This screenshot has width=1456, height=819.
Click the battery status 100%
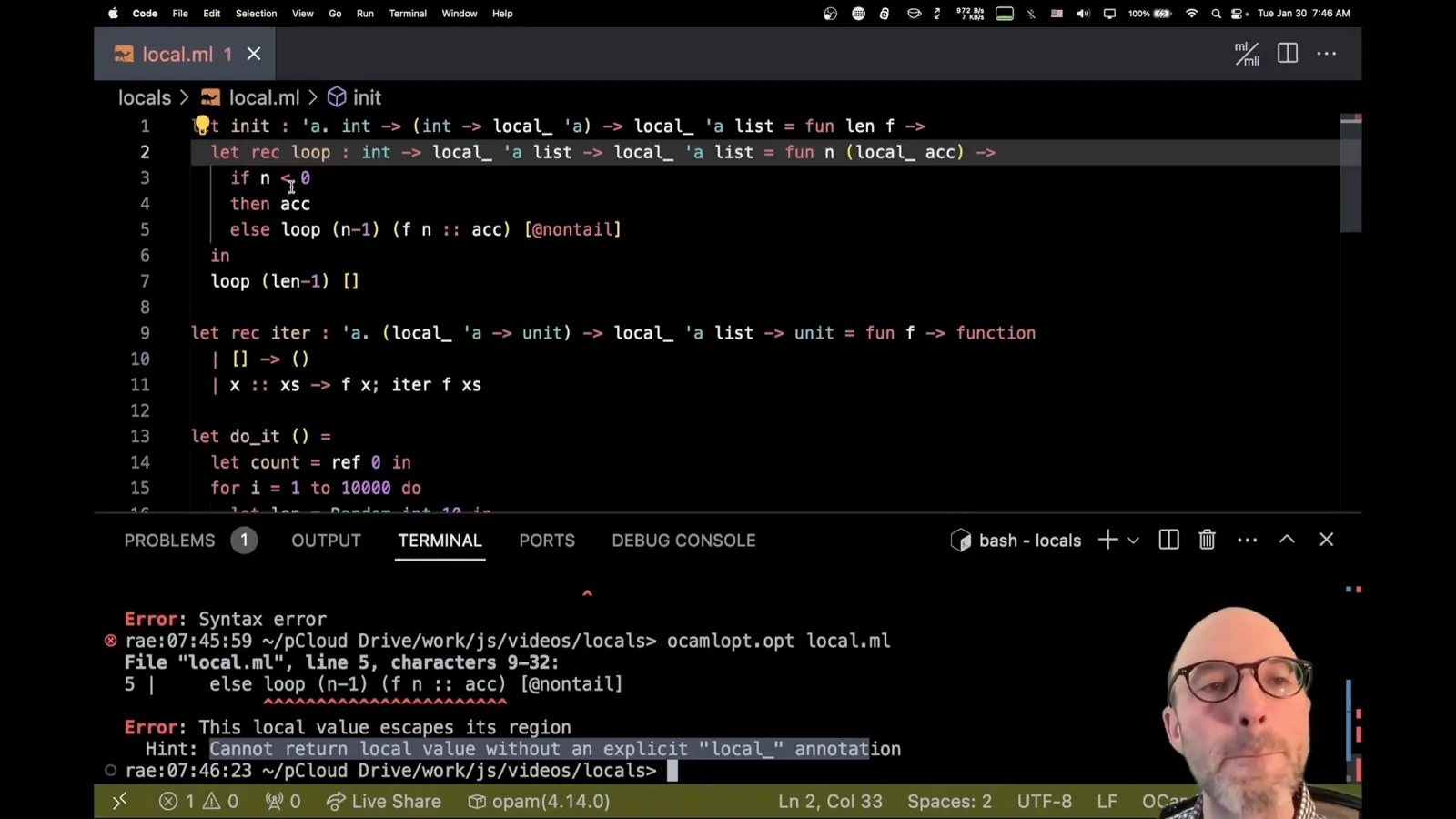point(1149,14)
